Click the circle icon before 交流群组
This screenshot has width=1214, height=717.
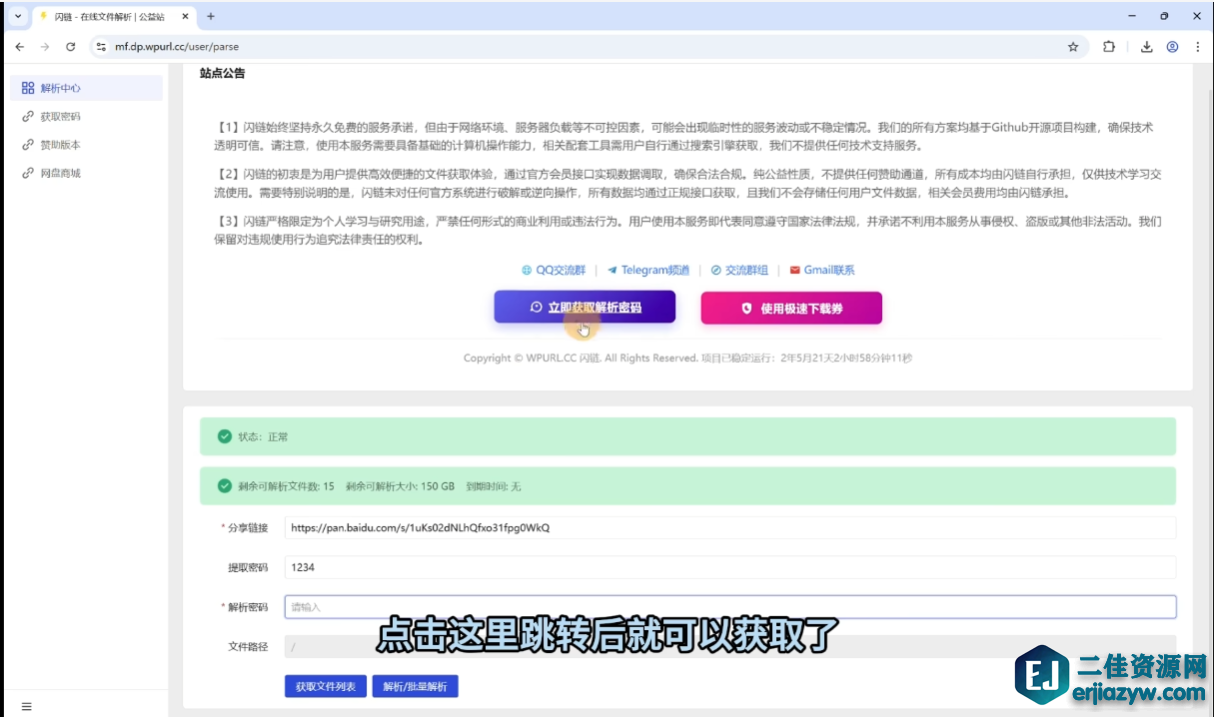[x=715, y=269]
